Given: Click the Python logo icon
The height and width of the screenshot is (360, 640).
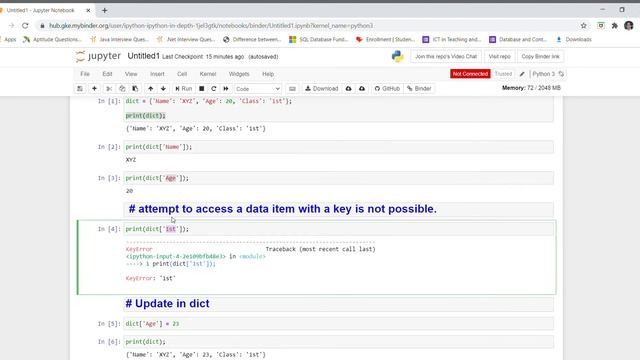Looking at the screenshot, I should pos(397,56).
